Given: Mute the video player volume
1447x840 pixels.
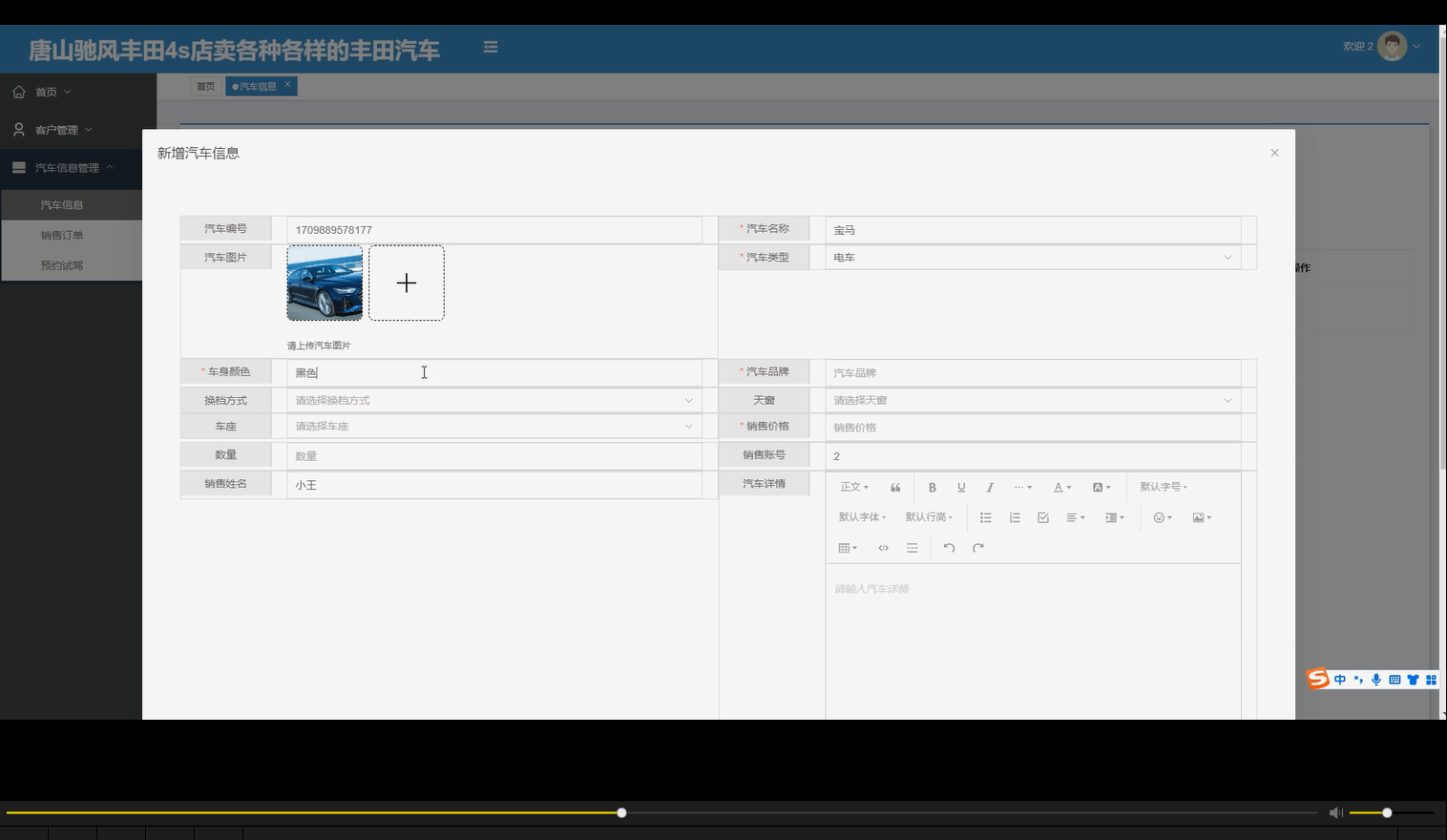Looking at the screenshot, I should (1335, 812).
